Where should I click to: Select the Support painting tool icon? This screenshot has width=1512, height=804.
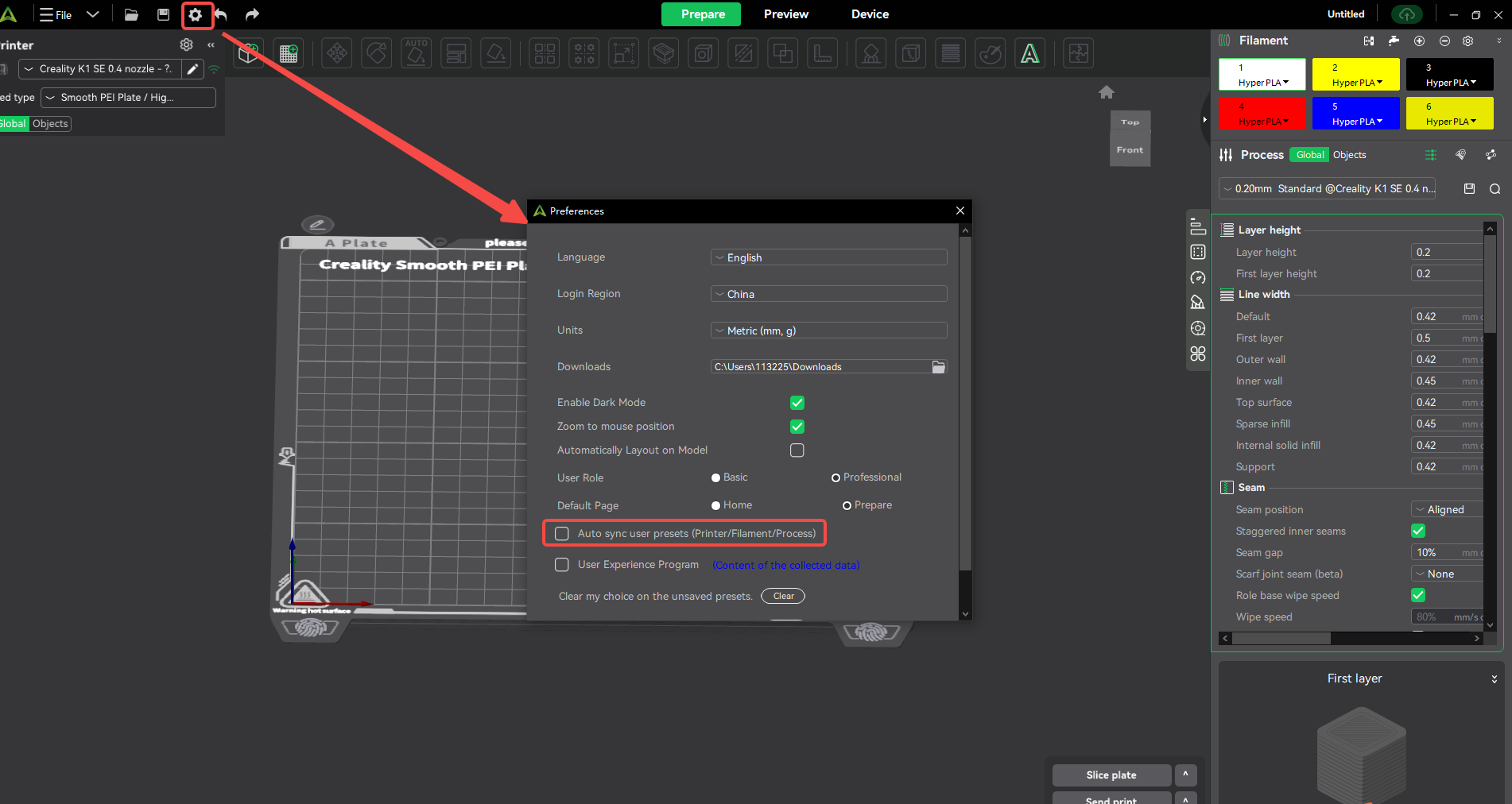point(871,53)
